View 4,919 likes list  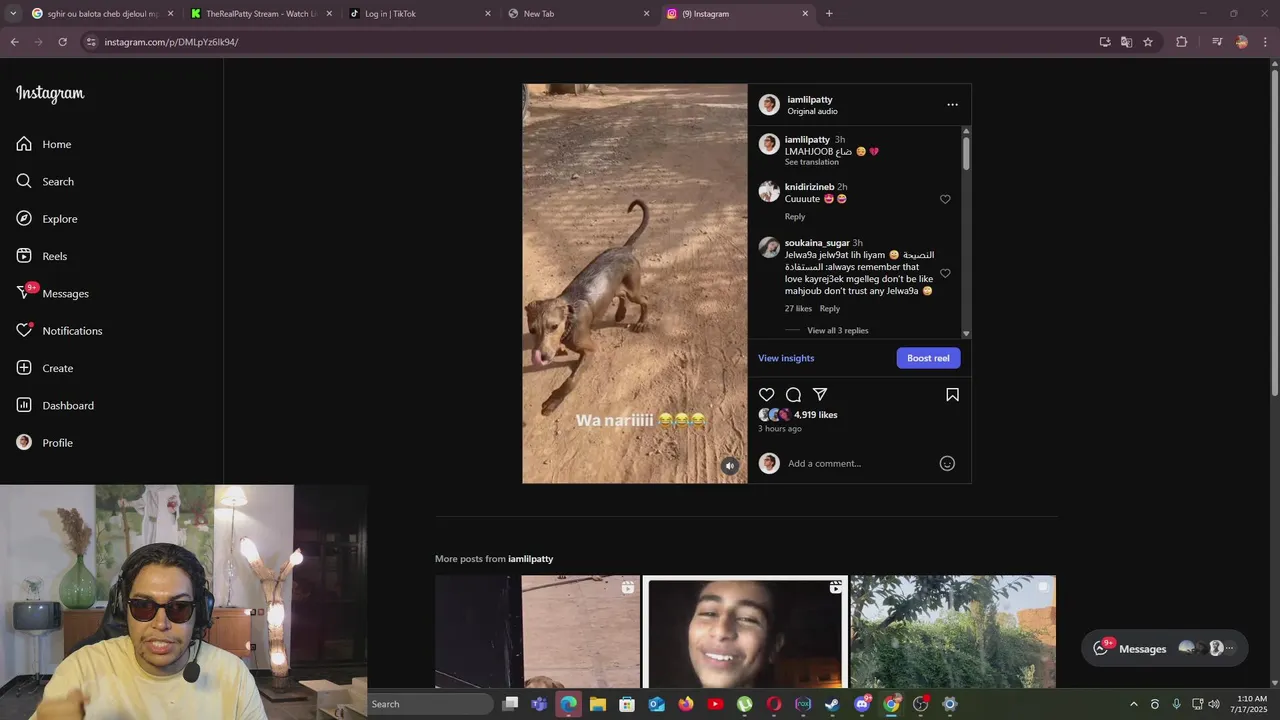click(816, 415)
